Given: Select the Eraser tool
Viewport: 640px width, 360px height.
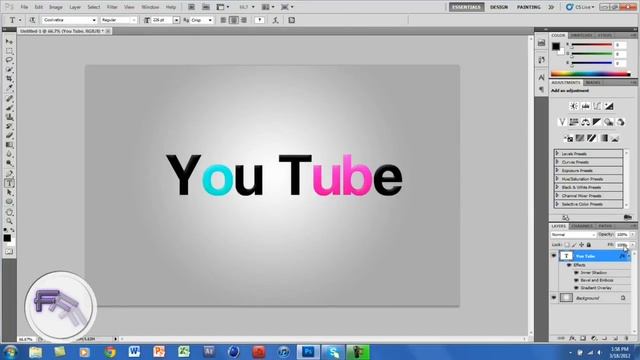Looking at the screenshot, I should pyautogui.click(x=9, y=136).
